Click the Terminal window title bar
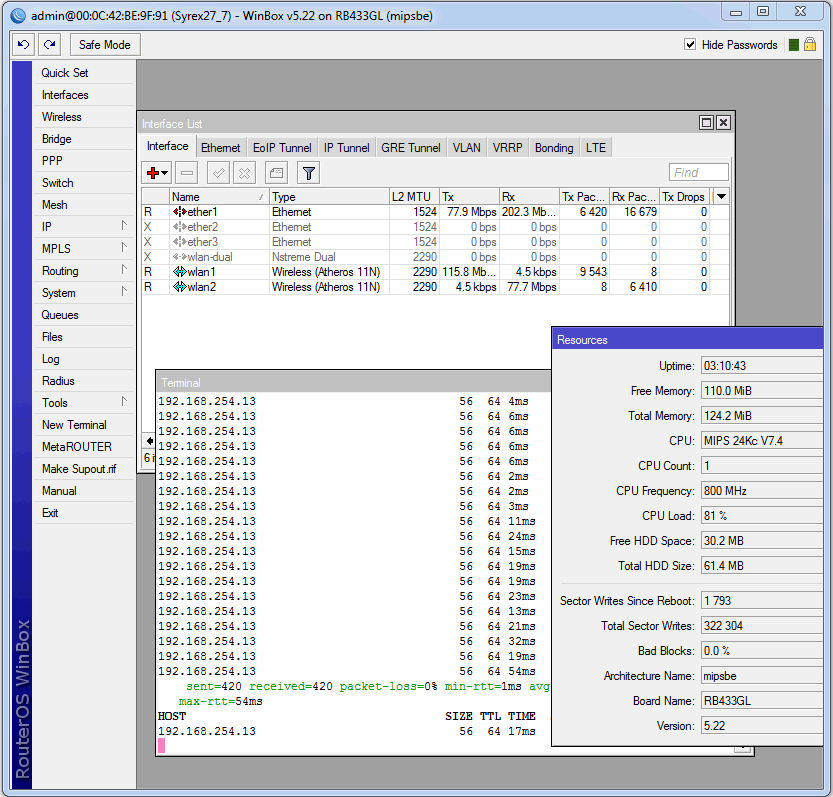 click(353, 383)
